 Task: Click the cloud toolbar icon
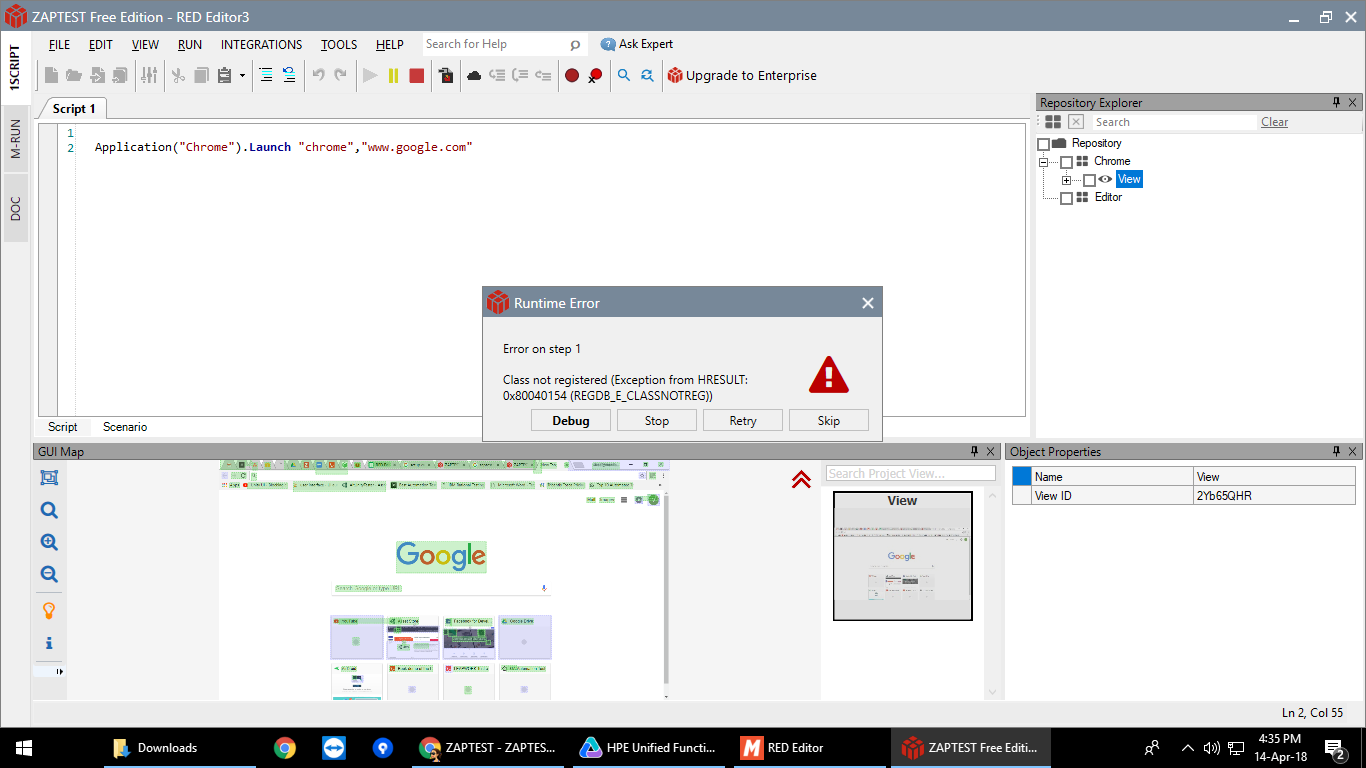point(474,75)
